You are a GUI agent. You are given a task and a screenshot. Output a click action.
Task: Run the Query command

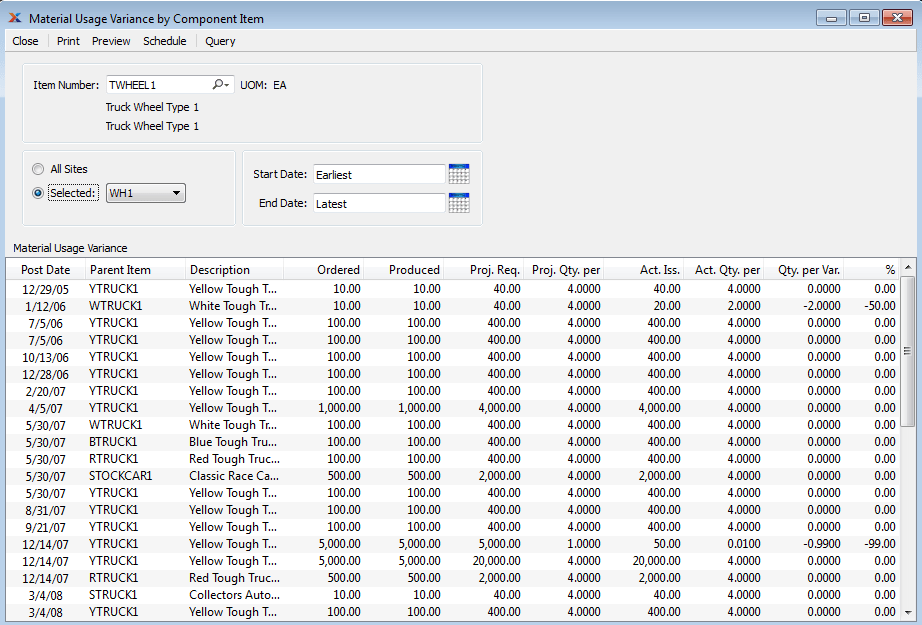click(219, 41)
